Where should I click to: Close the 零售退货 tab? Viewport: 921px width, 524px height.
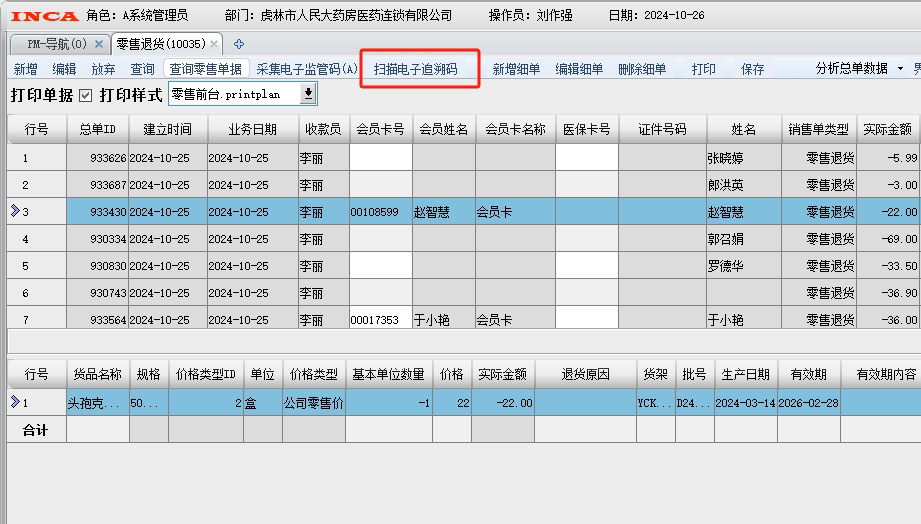pyautogui.click(x=214, y=44)
